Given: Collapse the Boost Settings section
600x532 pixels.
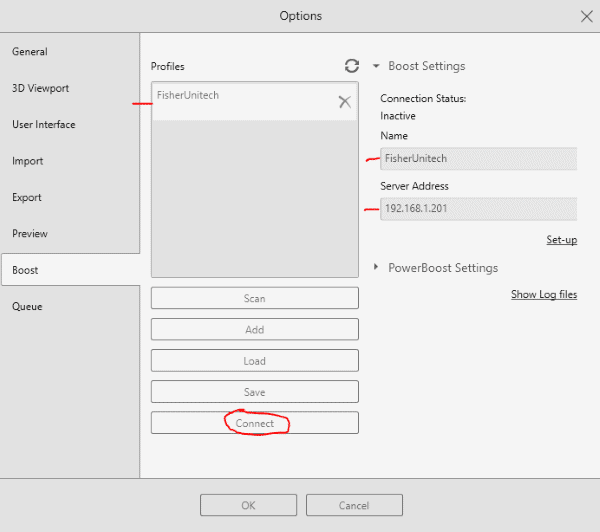Looking at the screenshot, I should coord(376,66).
